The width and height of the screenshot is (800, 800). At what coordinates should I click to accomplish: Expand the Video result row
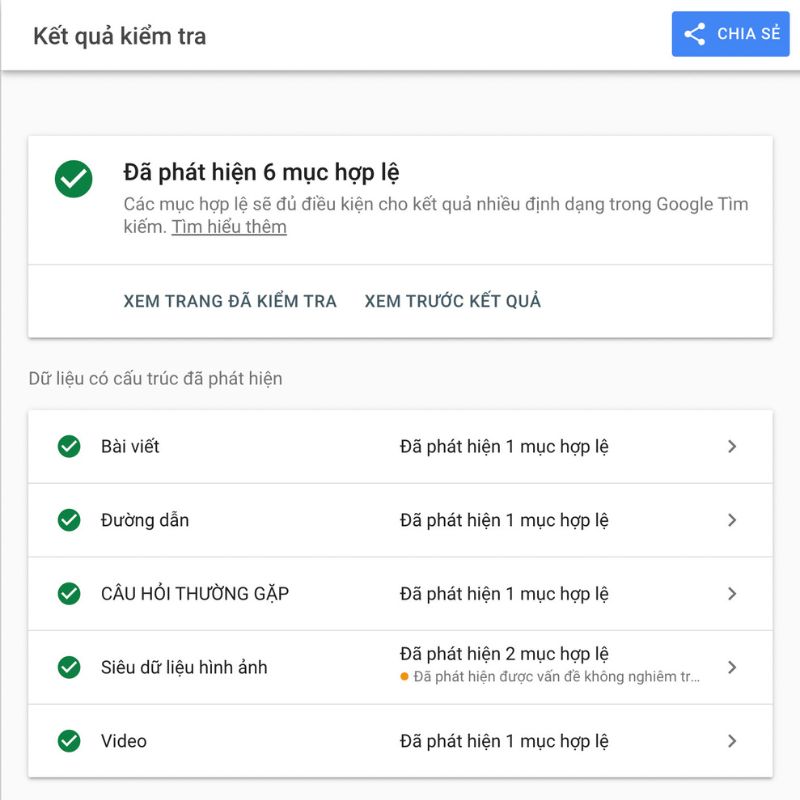(x=729, y=741)
